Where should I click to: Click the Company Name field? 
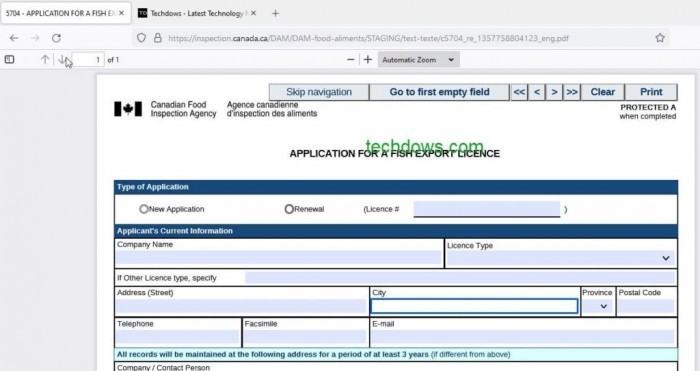pyautogui.click(x=279, y=258)
